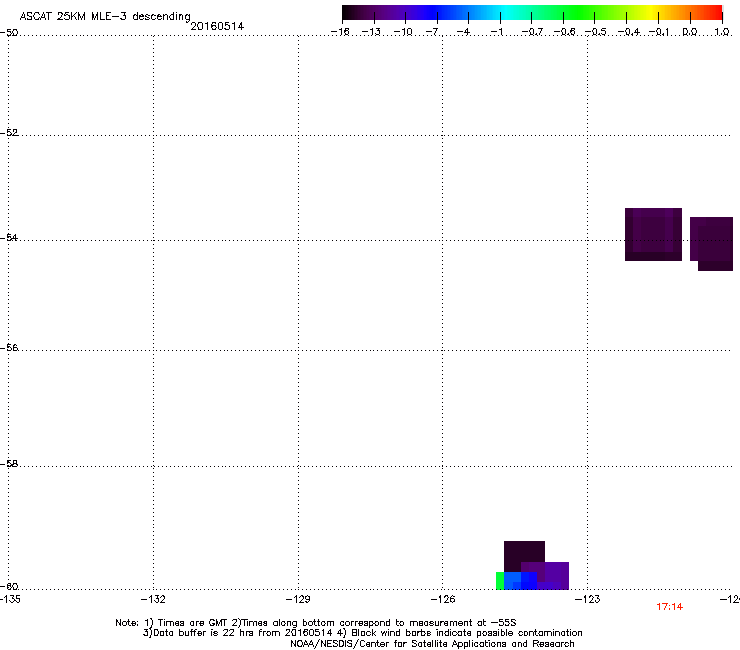
Task: Click the colorbar label "-0.6"
Action: point(564,32)
